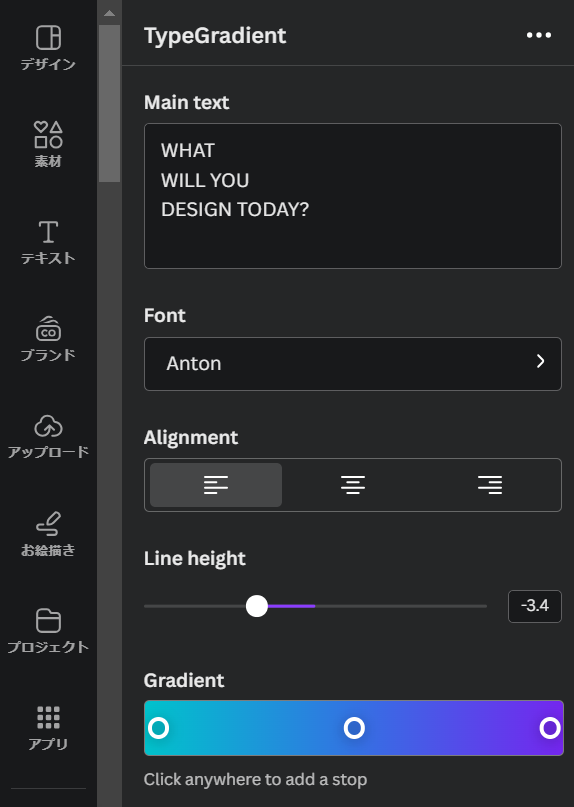Select the teal left gradient stop
574x807 pixels.
click(x=159, y=728)
